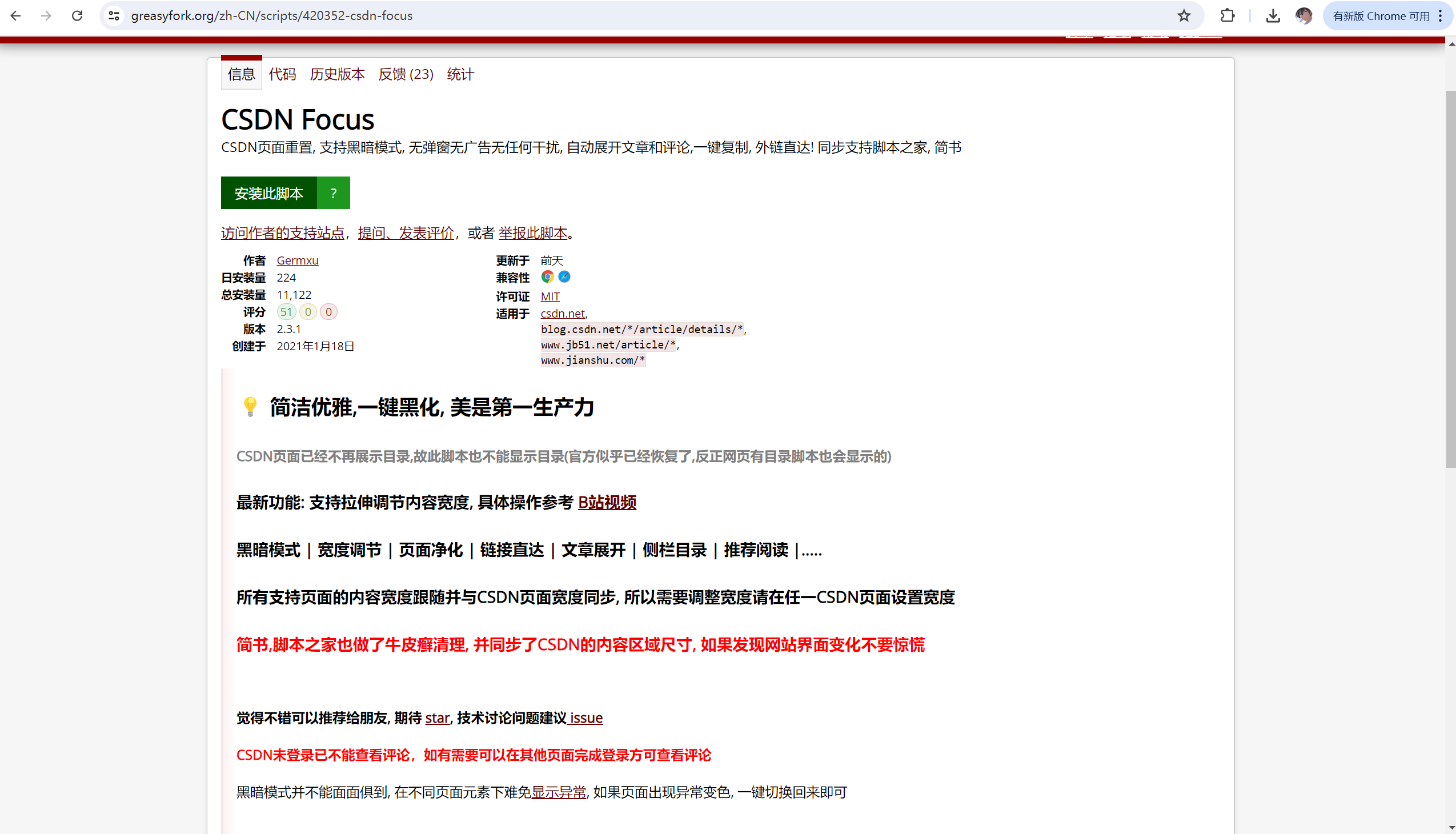The image size is (1456, 834).
Task: Click the Chrome compatibility icon next to 兼容性
Action: (x=547, y=276)
